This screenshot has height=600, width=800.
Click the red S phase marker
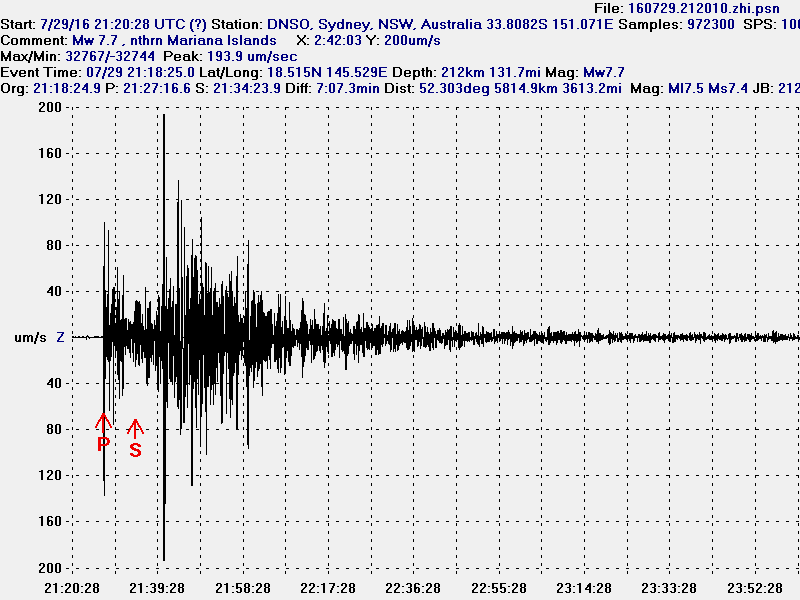click(x=135, y=438)
